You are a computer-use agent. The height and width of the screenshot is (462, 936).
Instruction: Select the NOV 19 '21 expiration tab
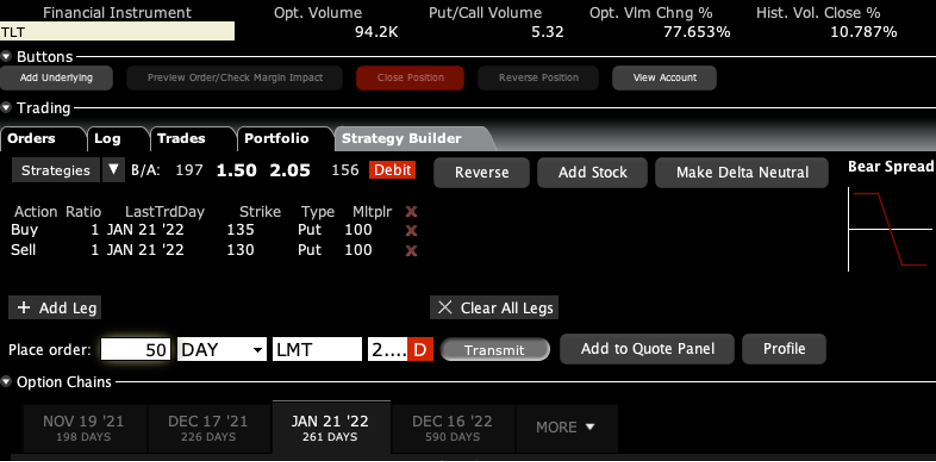tap(84, 428)
